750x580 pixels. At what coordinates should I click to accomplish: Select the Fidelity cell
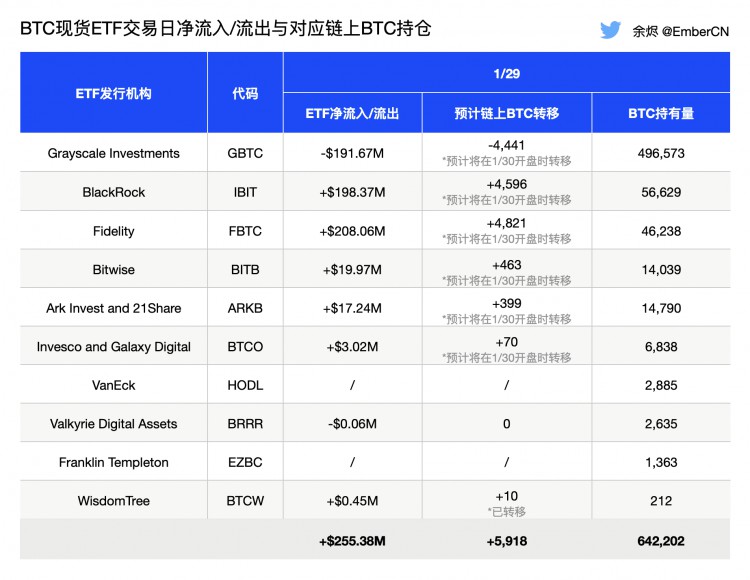coord(113,231)
